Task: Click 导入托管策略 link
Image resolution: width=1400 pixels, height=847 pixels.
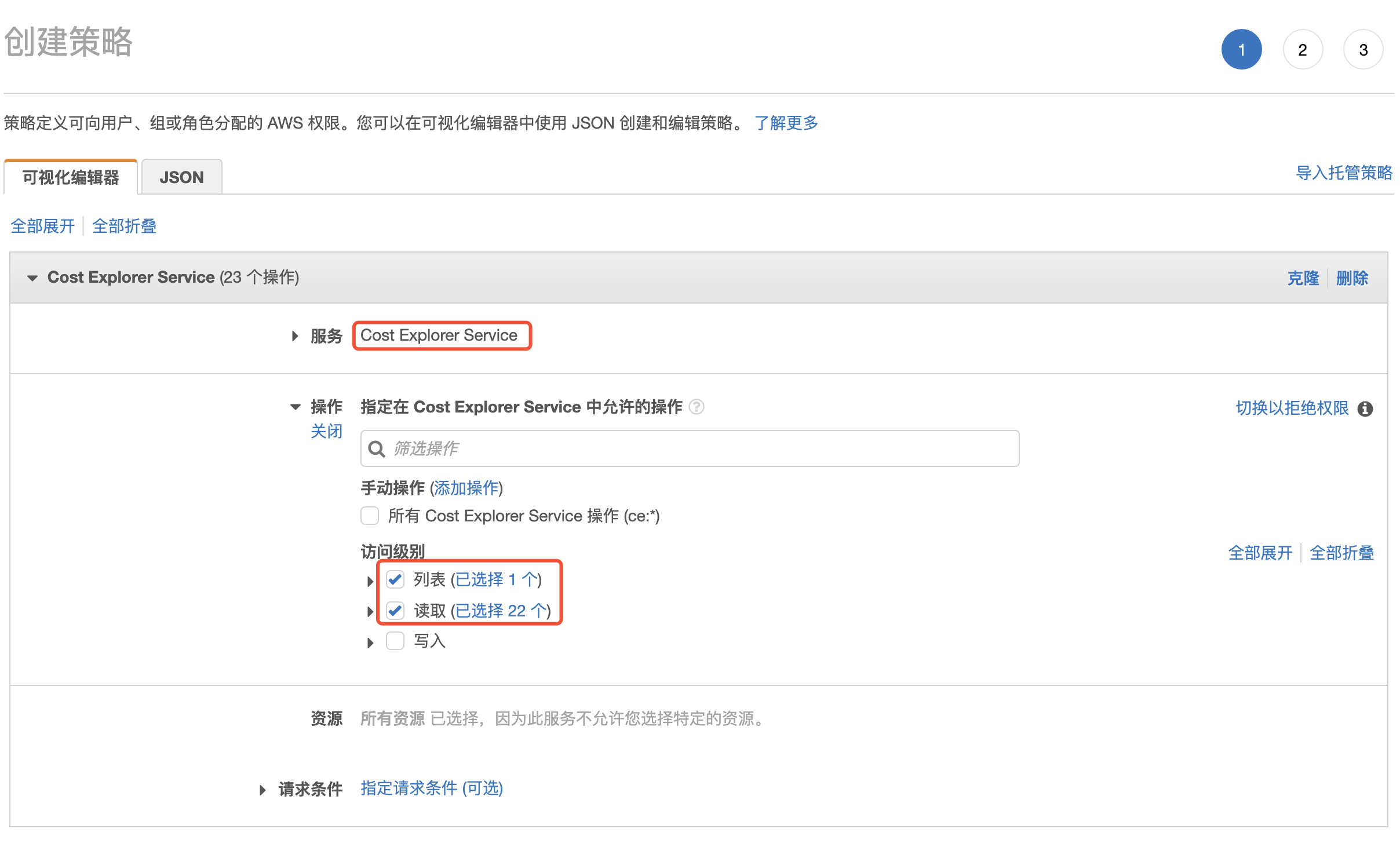Action: click(1344, 173)
